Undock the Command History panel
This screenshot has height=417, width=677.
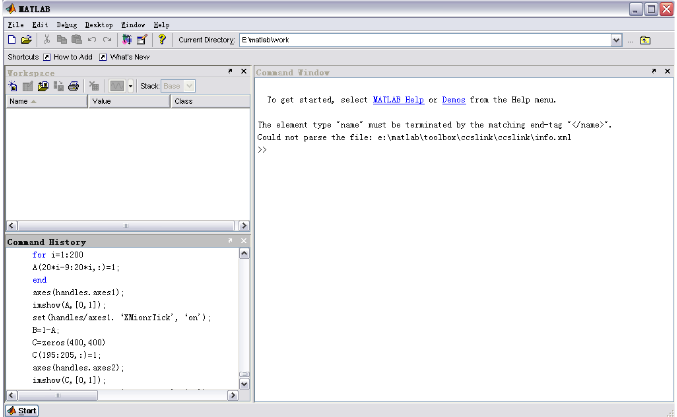point(230,240)
